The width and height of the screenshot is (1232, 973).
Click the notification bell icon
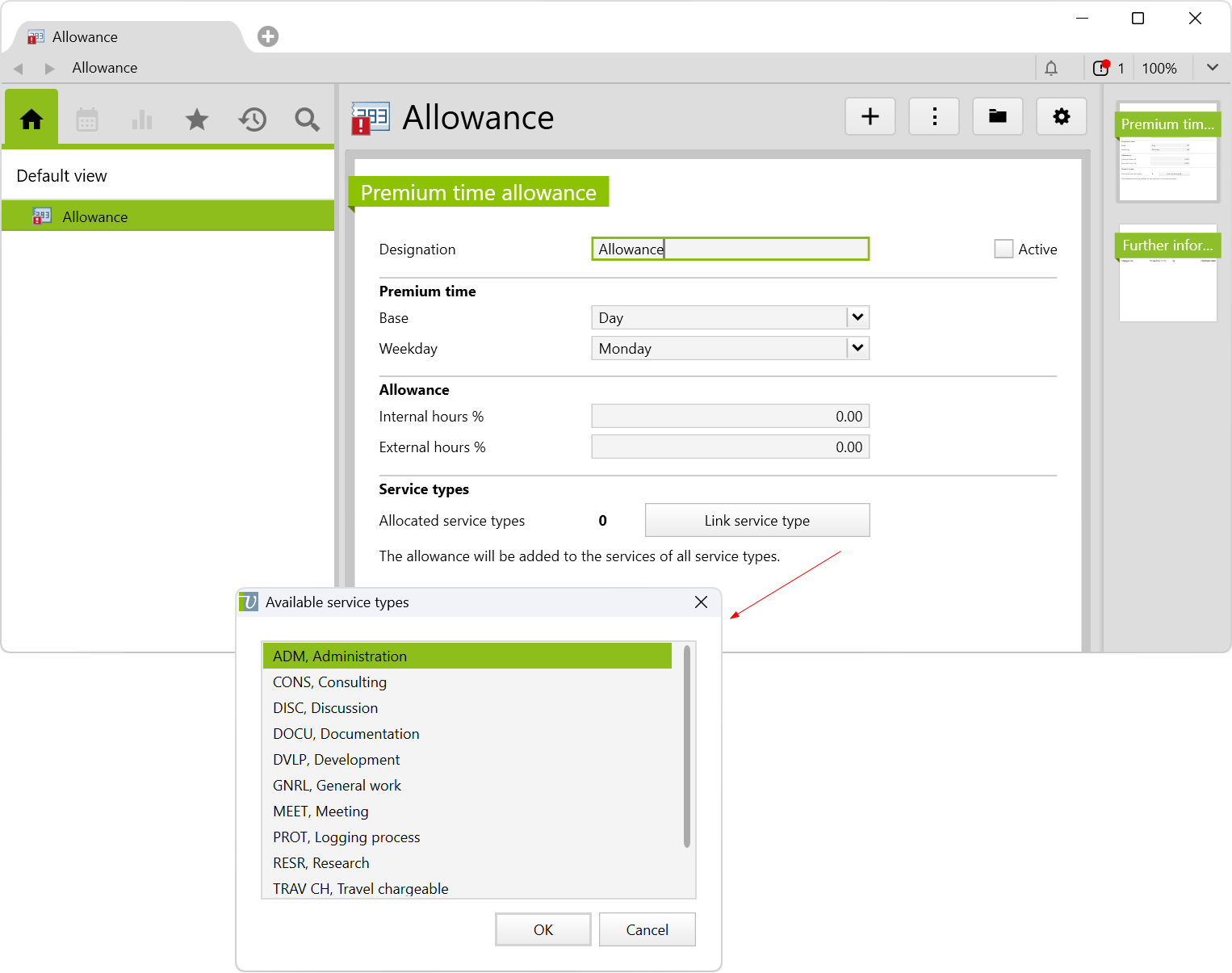click(1050, 69)
